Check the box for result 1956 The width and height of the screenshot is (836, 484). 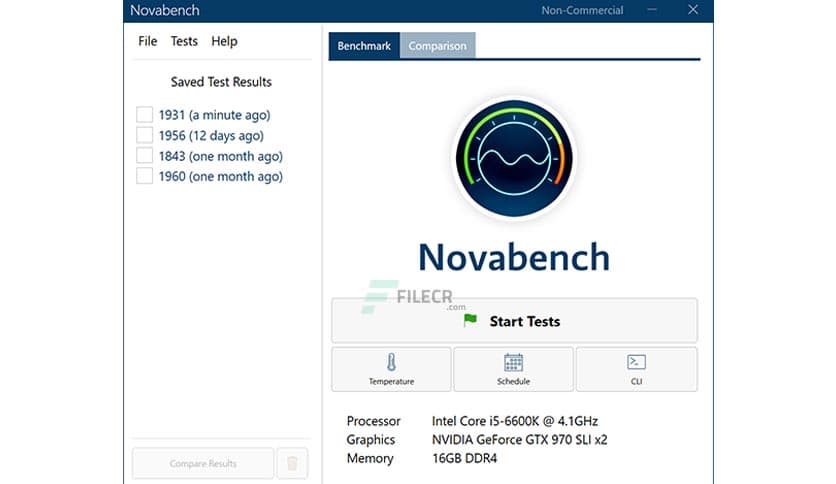pos(144,135)
